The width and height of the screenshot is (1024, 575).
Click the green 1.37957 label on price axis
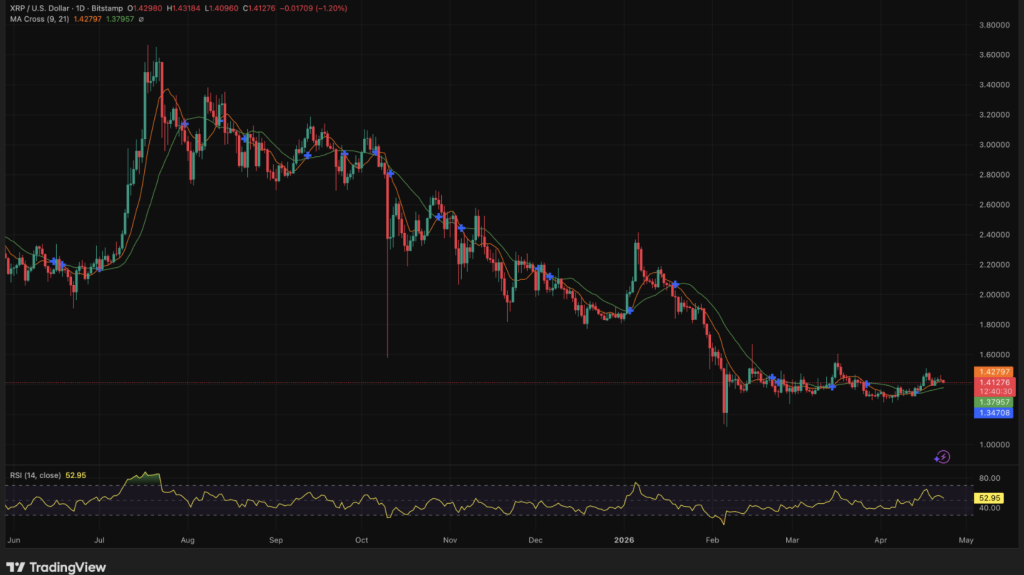[x=993, y=402]
